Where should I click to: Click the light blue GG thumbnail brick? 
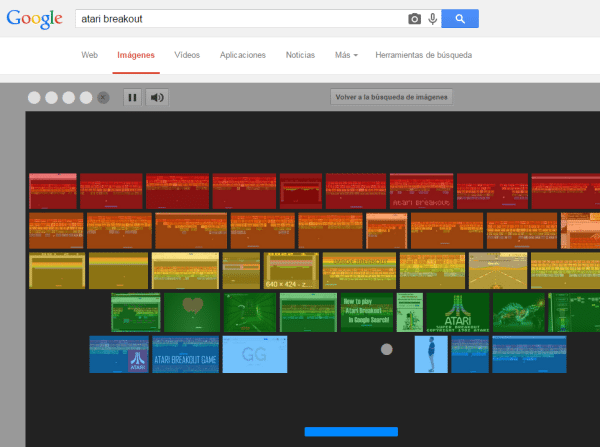point(254,355)
